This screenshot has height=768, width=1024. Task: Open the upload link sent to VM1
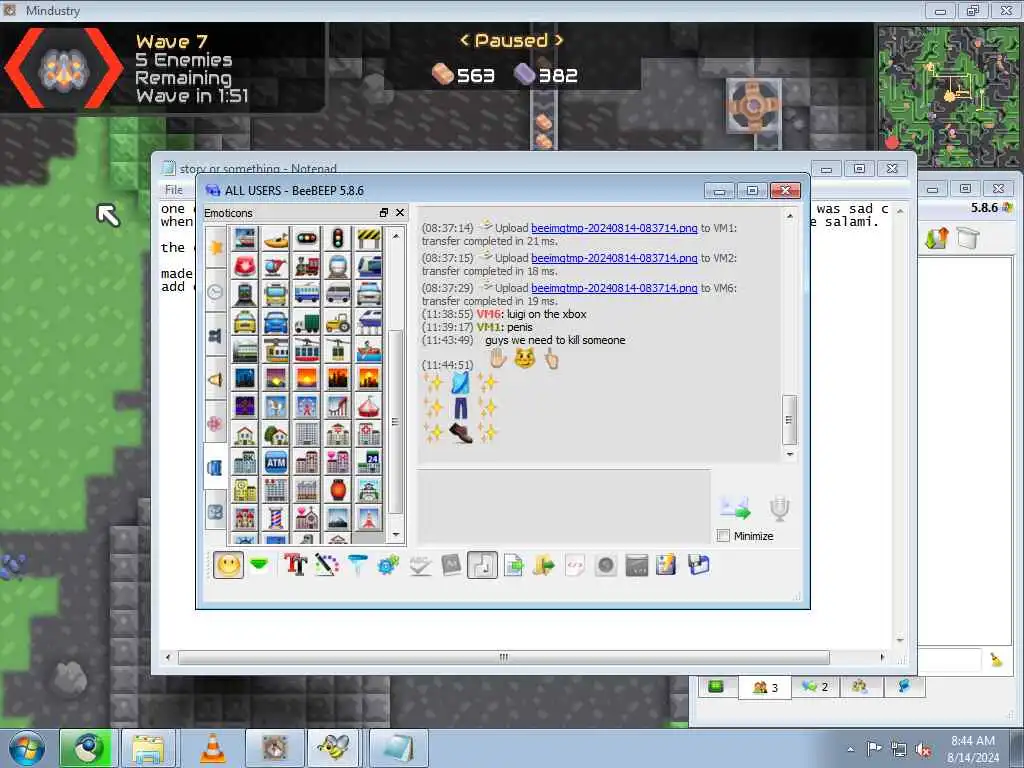pos(614,228)
